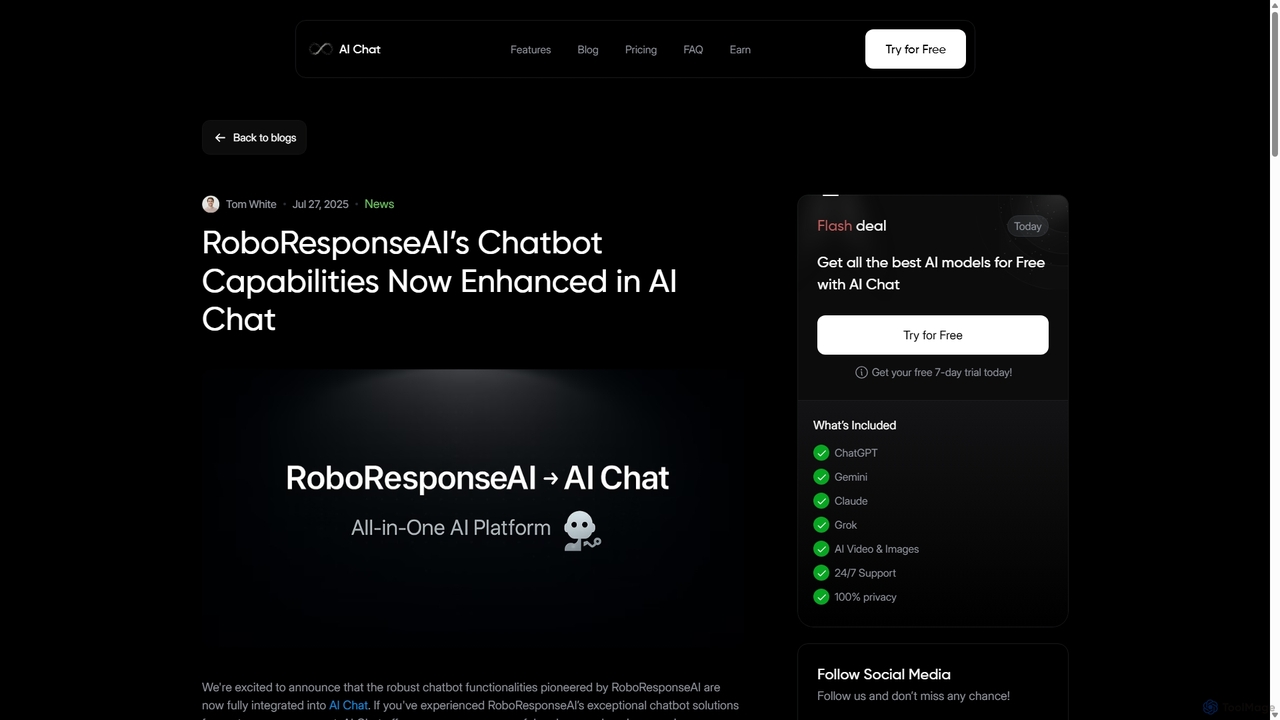This screenshot has width=1280, height=720.
Task: Click the Grok list item text
Action: point(846,525)
